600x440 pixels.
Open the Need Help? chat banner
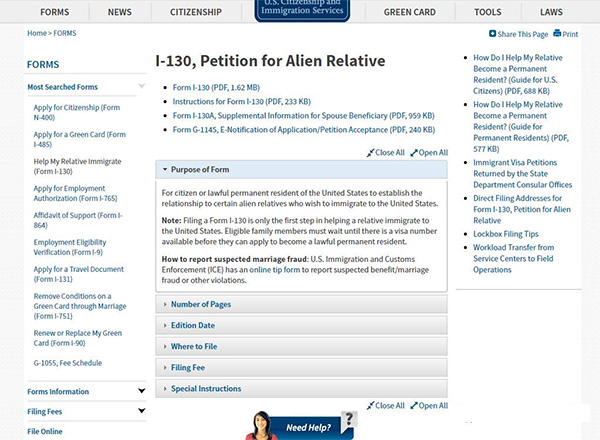pyautogui.click(x=300, y=425)
